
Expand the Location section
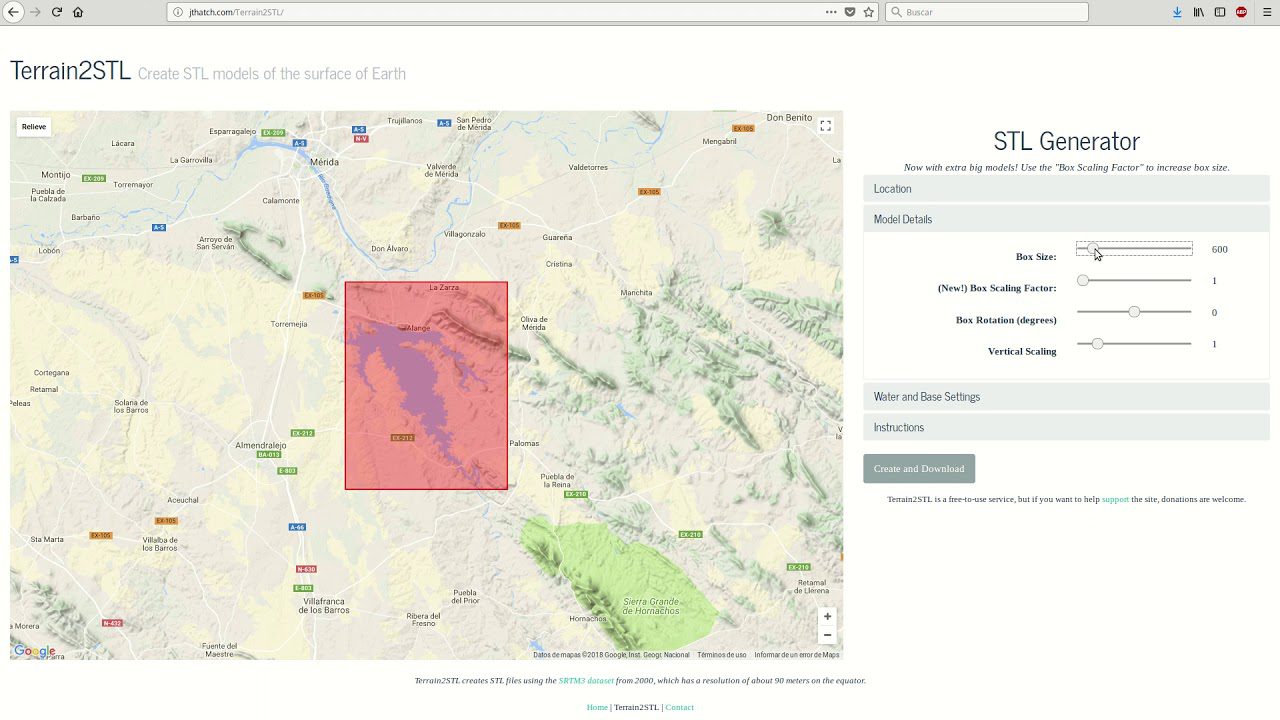(x=1066, y=188)
